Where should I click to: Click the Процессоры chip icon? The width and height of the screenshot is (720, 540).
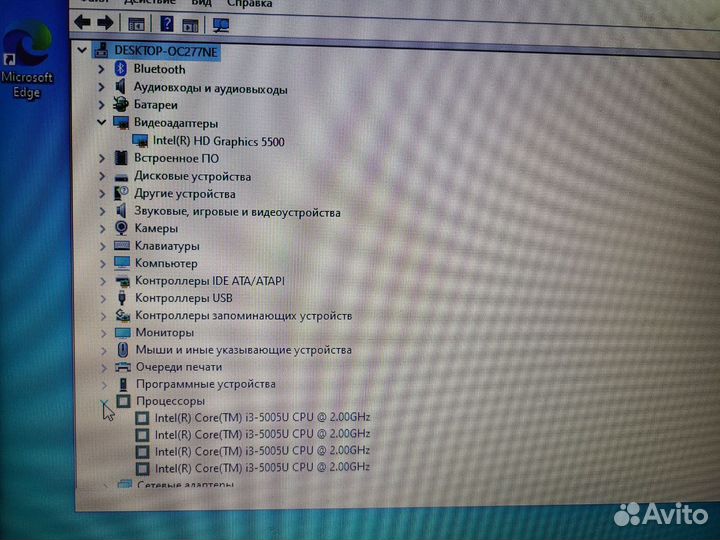[123, 401]
